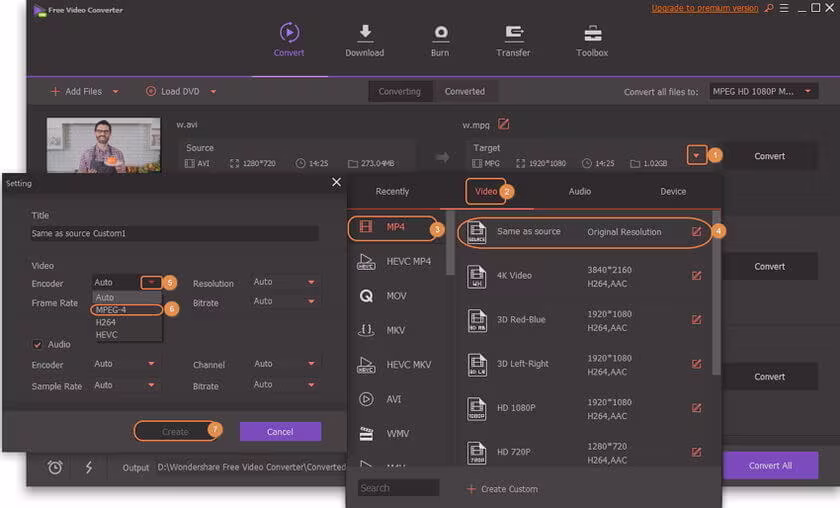
Task: Click the Create button
Action: pos(175,431)
